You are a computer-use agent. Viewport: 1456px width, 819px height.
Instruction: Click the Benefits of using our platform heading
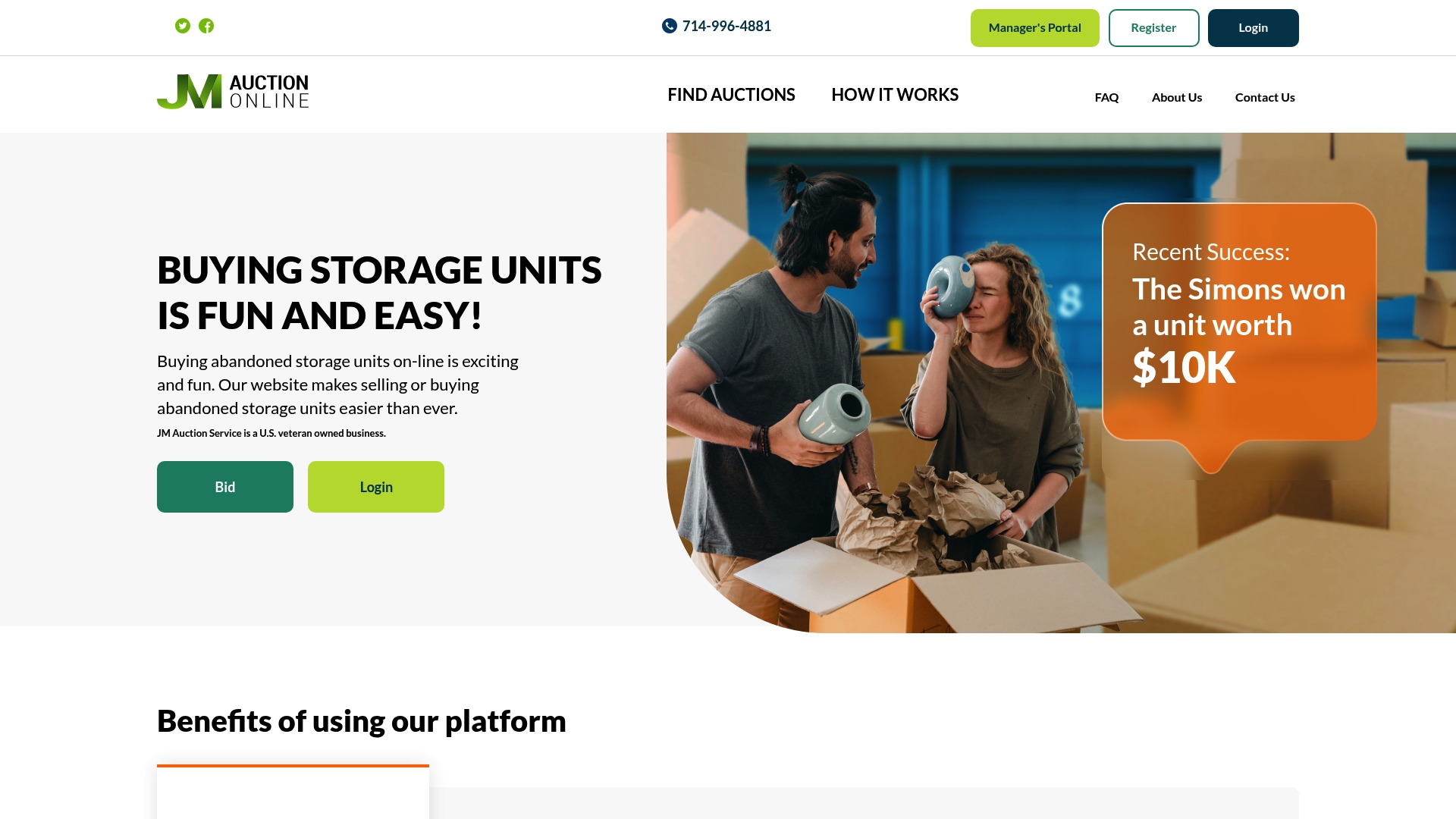point(362,721)
